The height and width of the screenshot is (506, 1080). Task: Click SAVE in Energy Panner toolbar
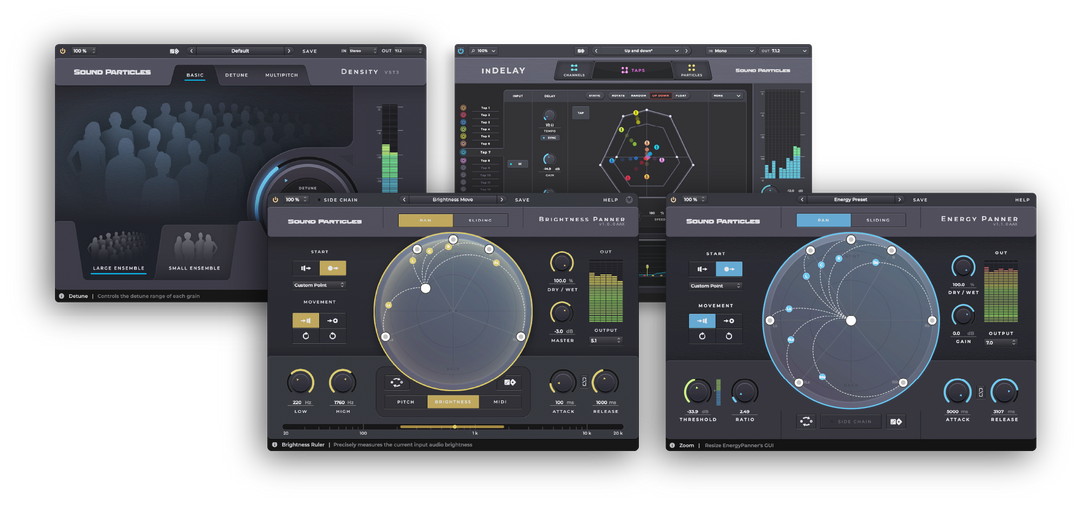click(x=920, y=200)
